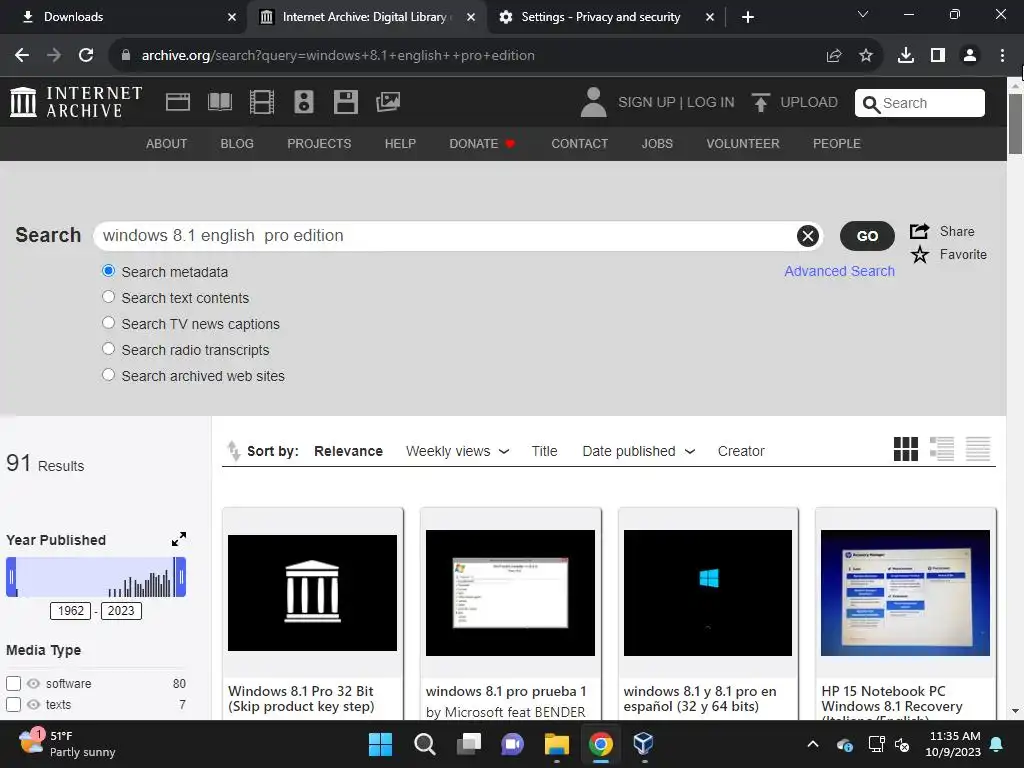Select Search archived web sites
This screenshot has width=1024, height=768.
(108, 376)
